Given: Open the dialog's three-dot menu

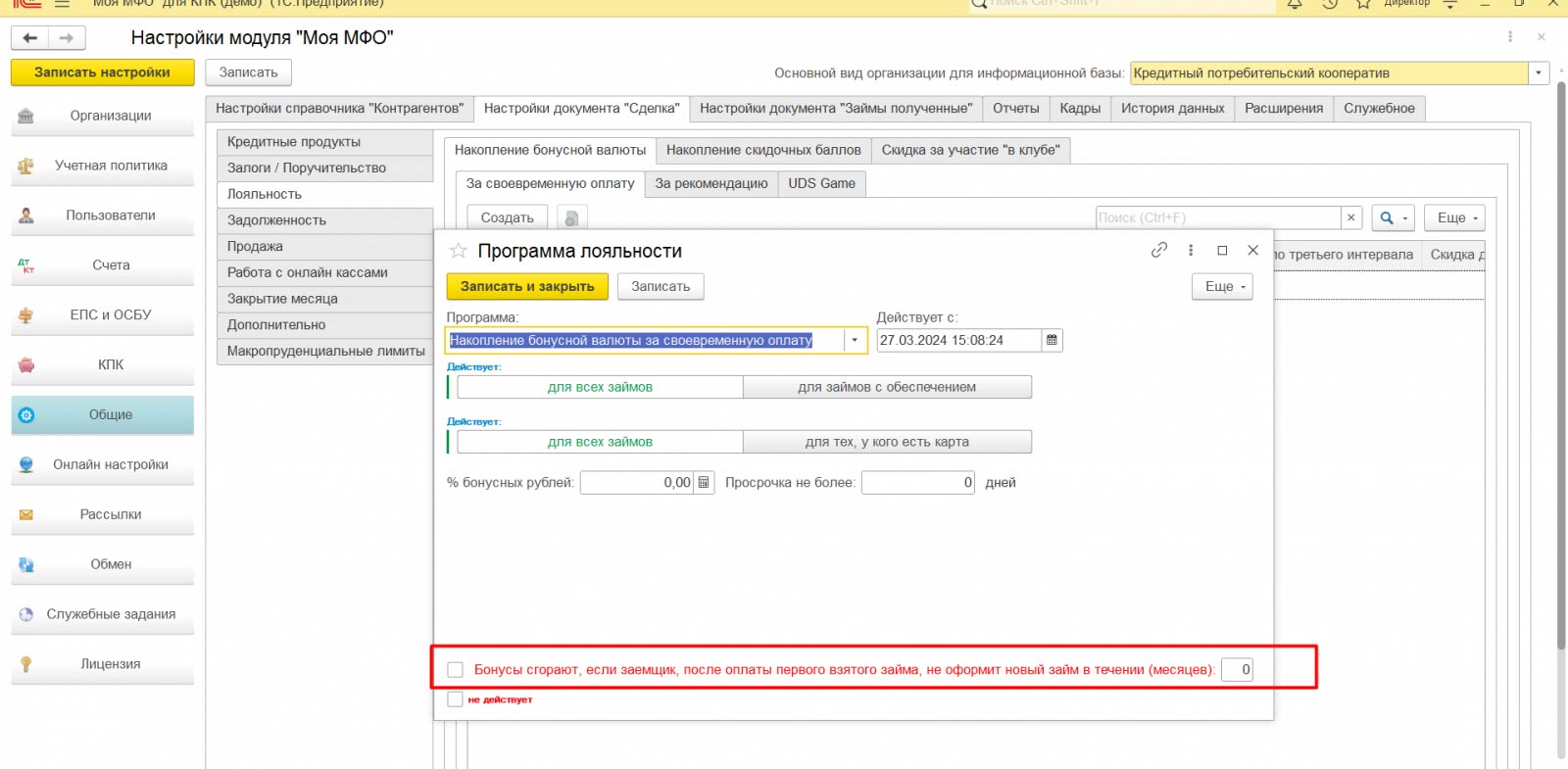Looking at the screenshot, I should [x=1191, y=250].
